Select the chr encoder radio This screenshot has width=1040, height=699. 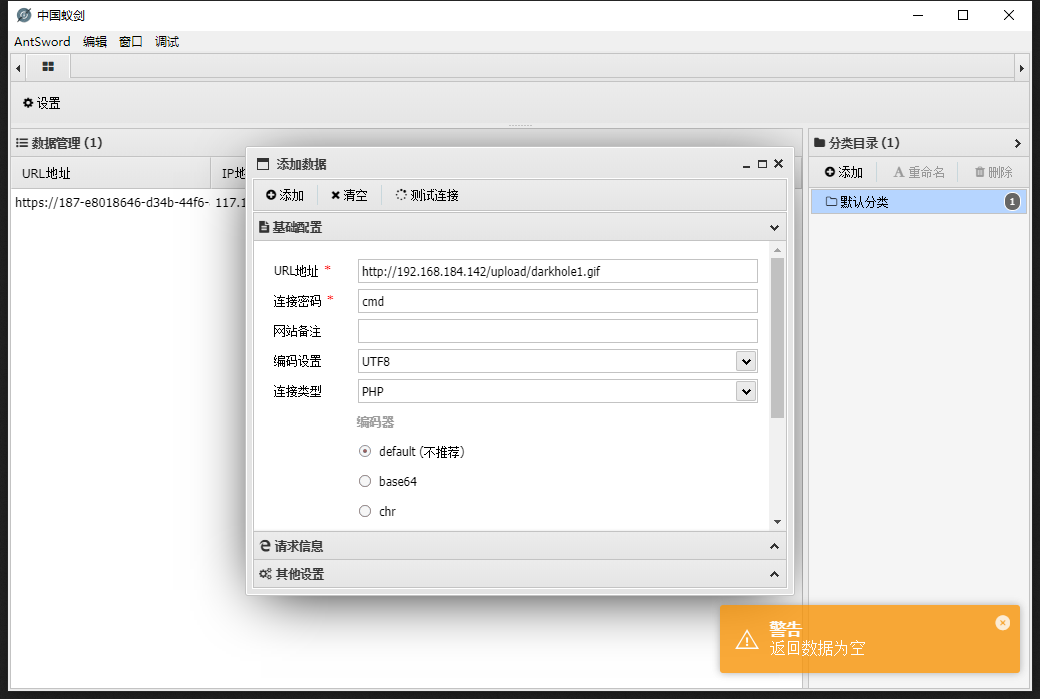[365, 511]
